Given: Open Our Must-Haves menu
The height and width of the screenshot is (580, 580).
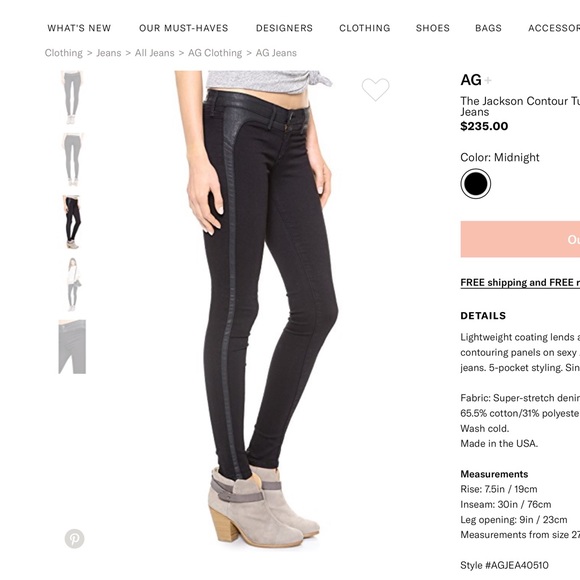Looking at the screenshot, I should [183, 28].
